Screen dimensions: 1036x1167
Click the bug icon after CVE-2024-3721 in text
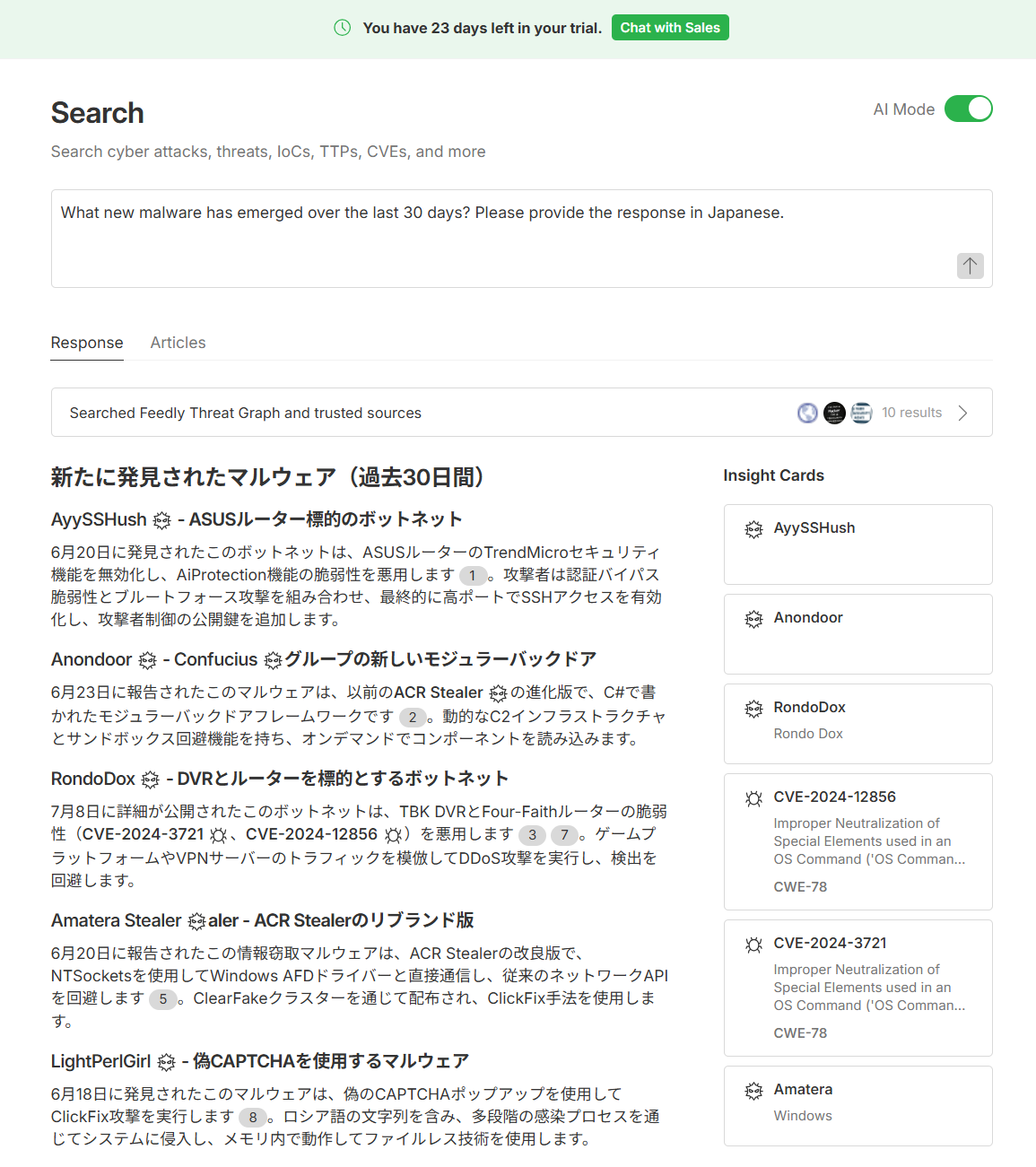click(x=218, y=835)
